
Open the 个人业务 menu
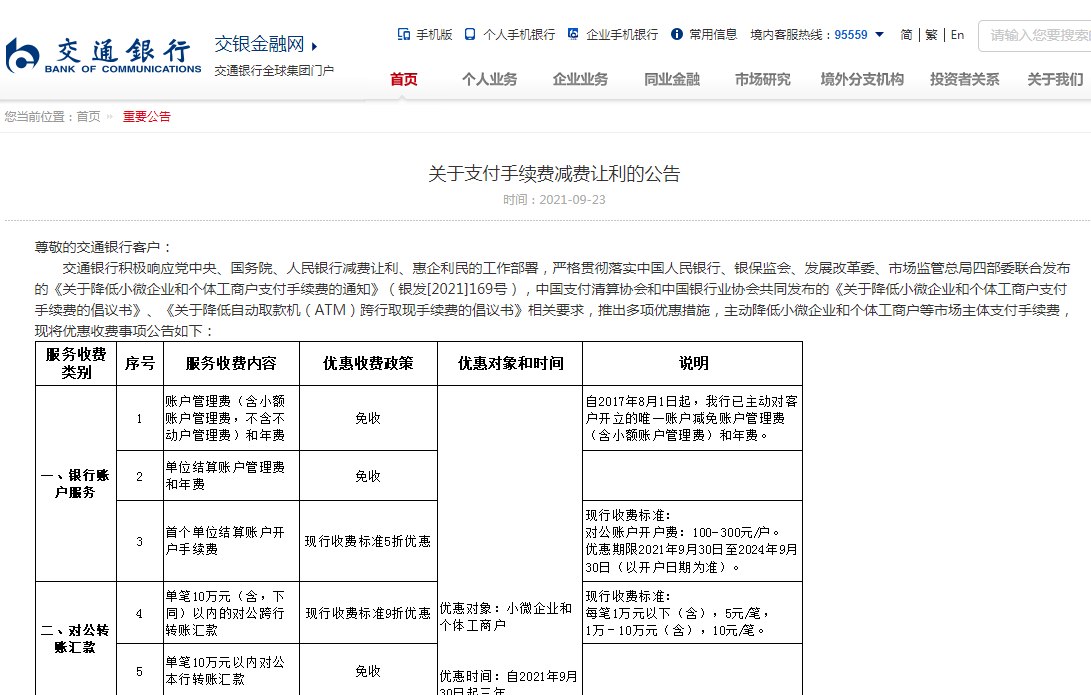pyautogui.click(x=489, y=79)
